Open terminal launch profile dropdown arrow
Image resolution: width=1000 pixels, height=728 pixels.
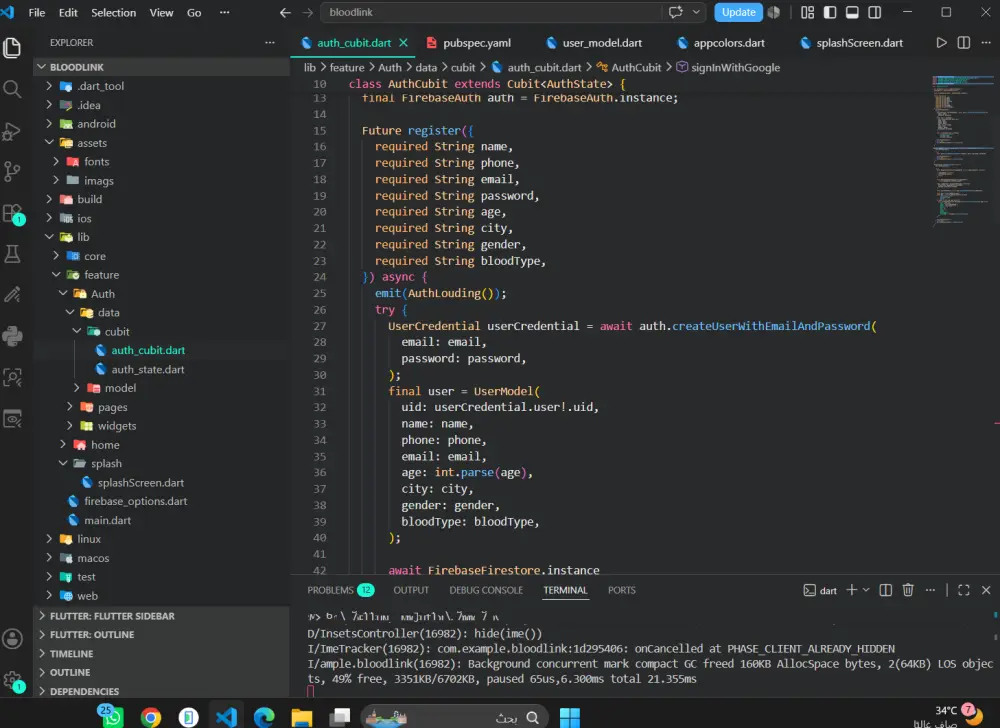(866, 590)
